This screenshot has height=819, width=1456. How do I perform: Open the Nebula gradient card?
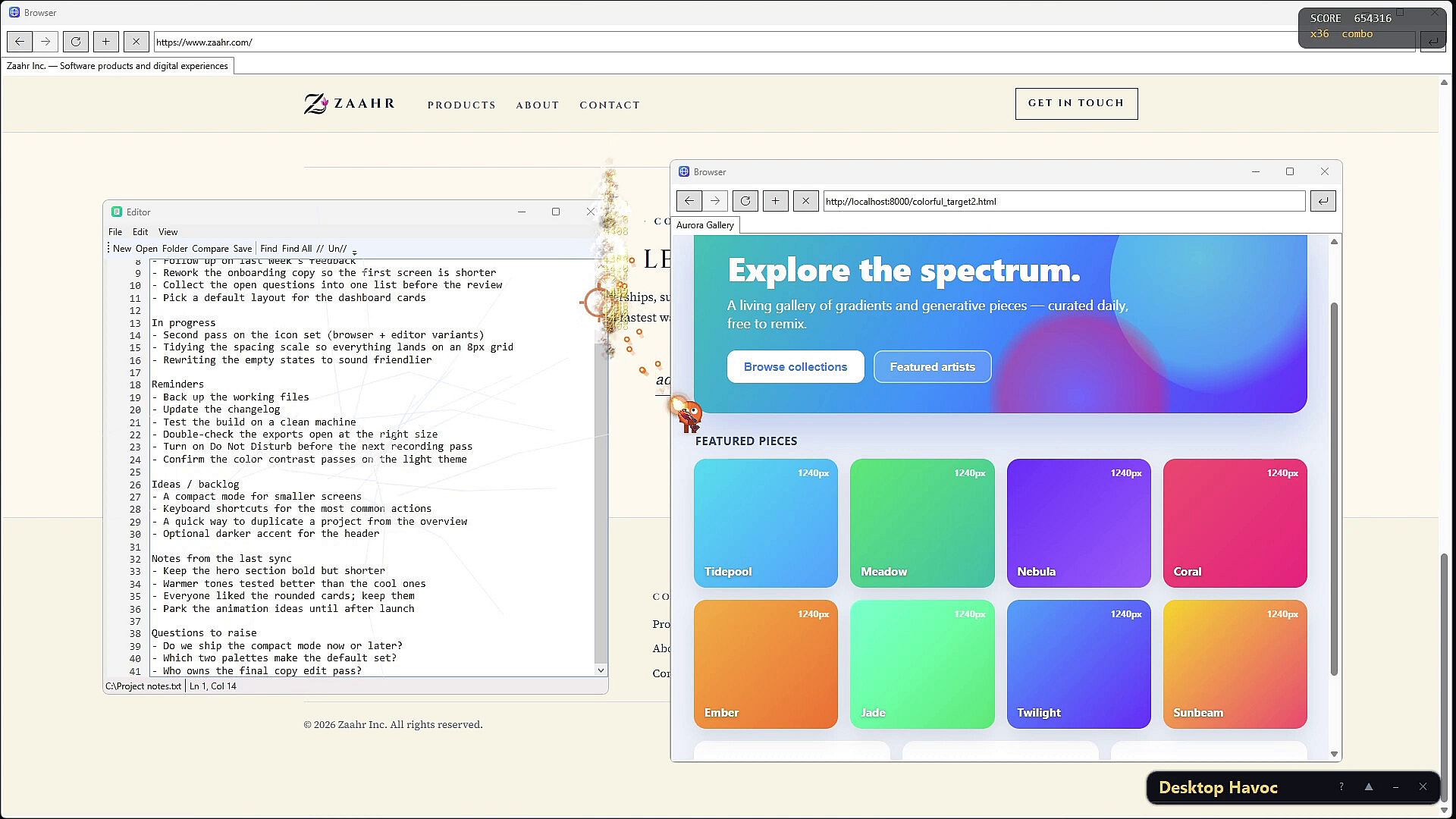click(1079, 523)
